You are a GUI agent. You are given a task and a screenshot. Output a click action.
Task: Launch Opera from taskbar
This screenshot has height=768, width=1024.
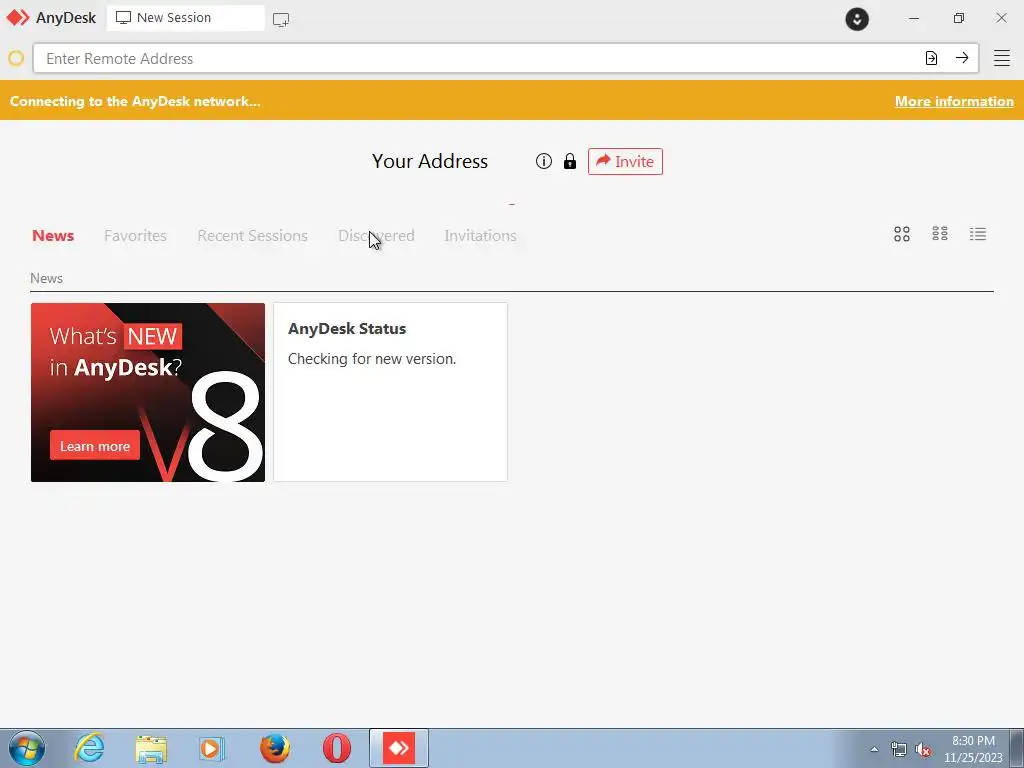point(337,748)
